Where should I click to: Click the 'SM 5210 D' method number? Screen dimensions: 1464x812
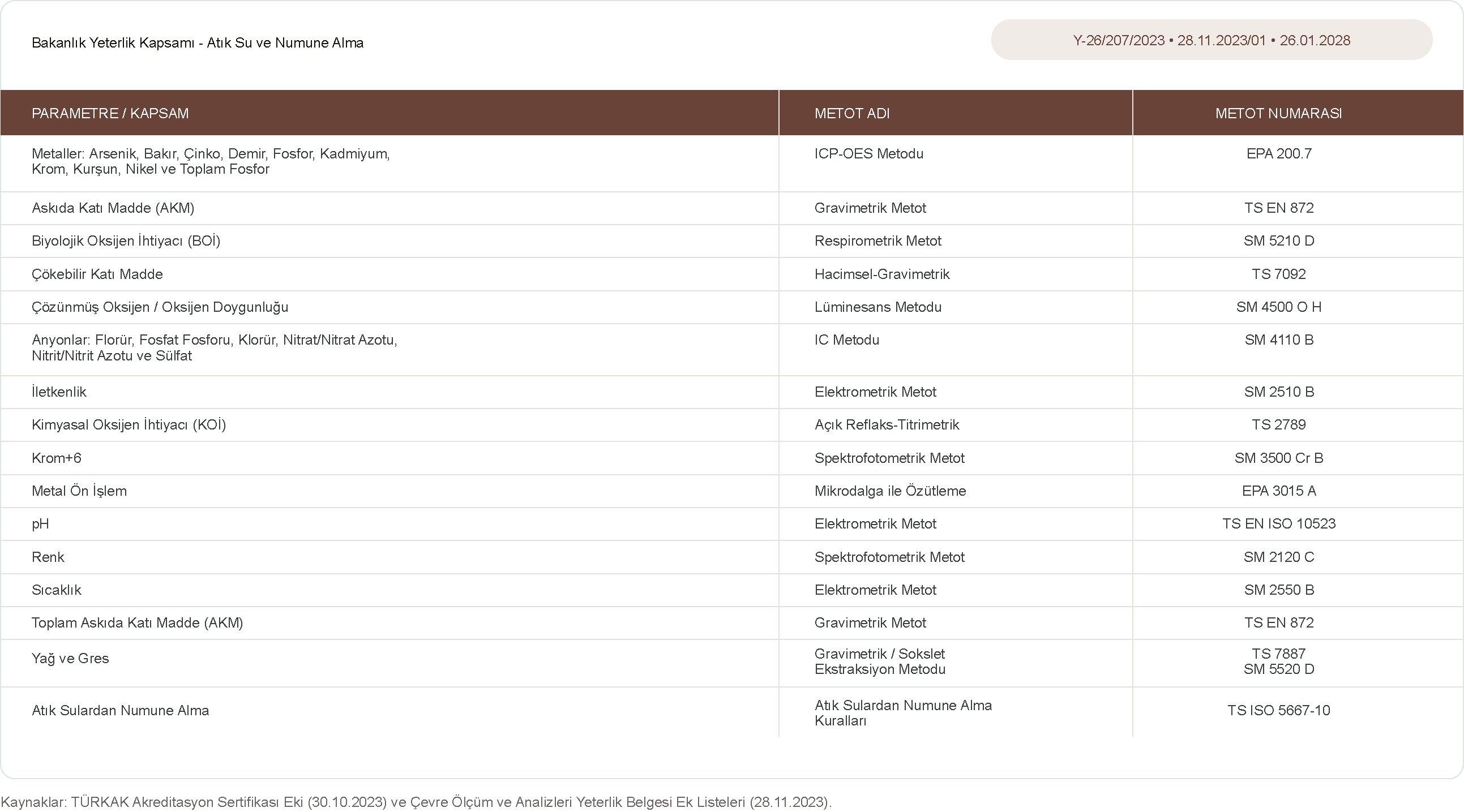[1279, 241]
